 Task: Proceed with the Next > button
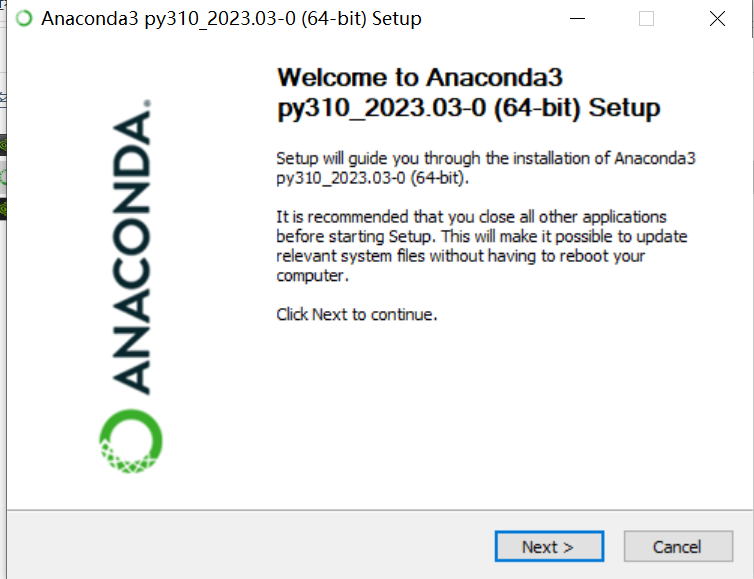549,546
